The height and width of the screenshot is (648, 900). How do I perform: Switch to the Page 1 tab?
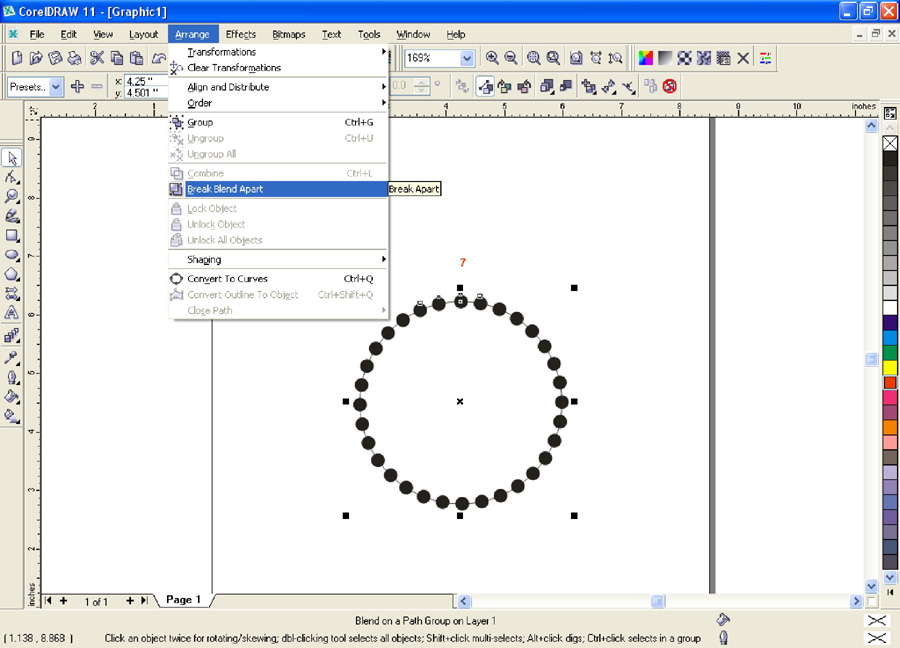coord(183,600)
